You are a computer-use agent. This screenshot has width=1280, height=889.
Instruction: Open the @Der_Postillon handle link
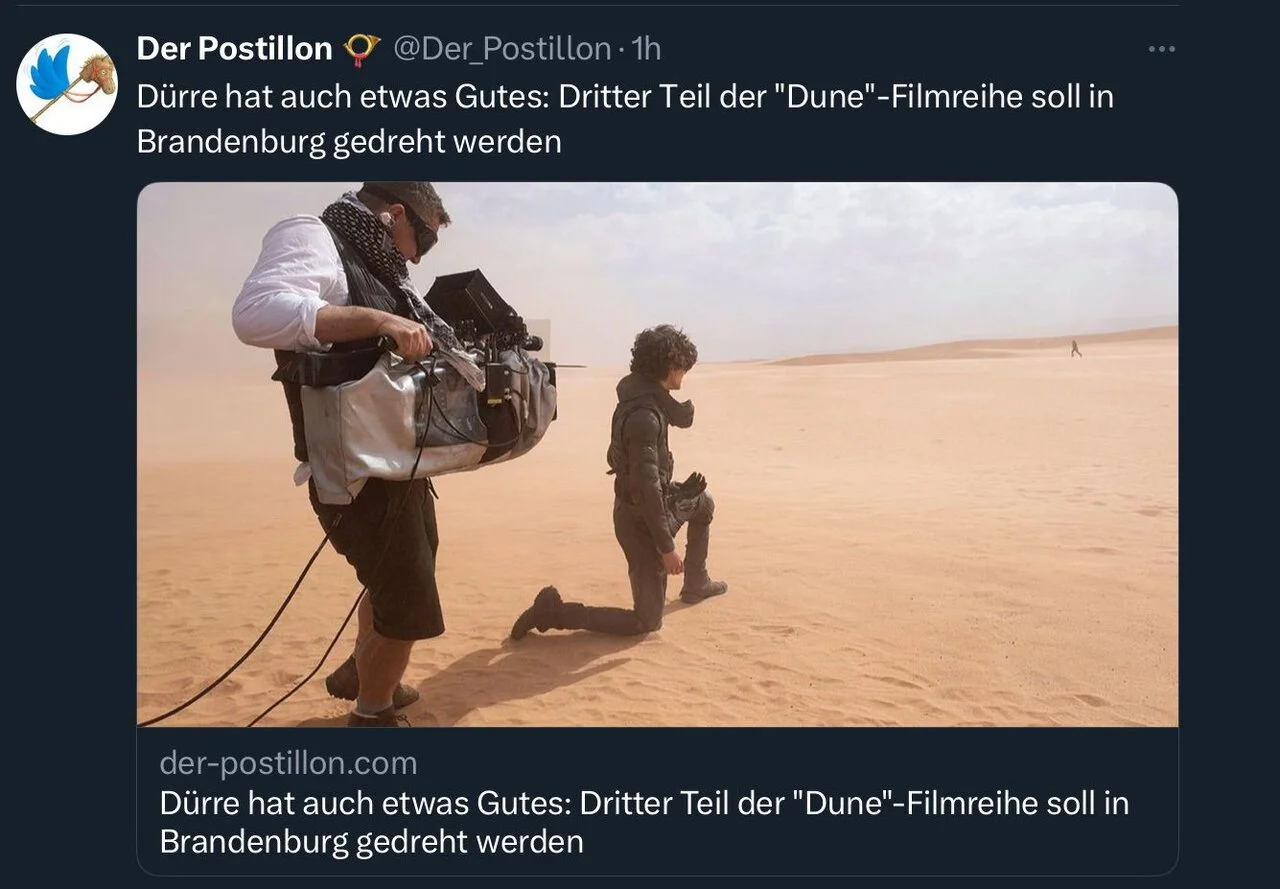(501, 48)
